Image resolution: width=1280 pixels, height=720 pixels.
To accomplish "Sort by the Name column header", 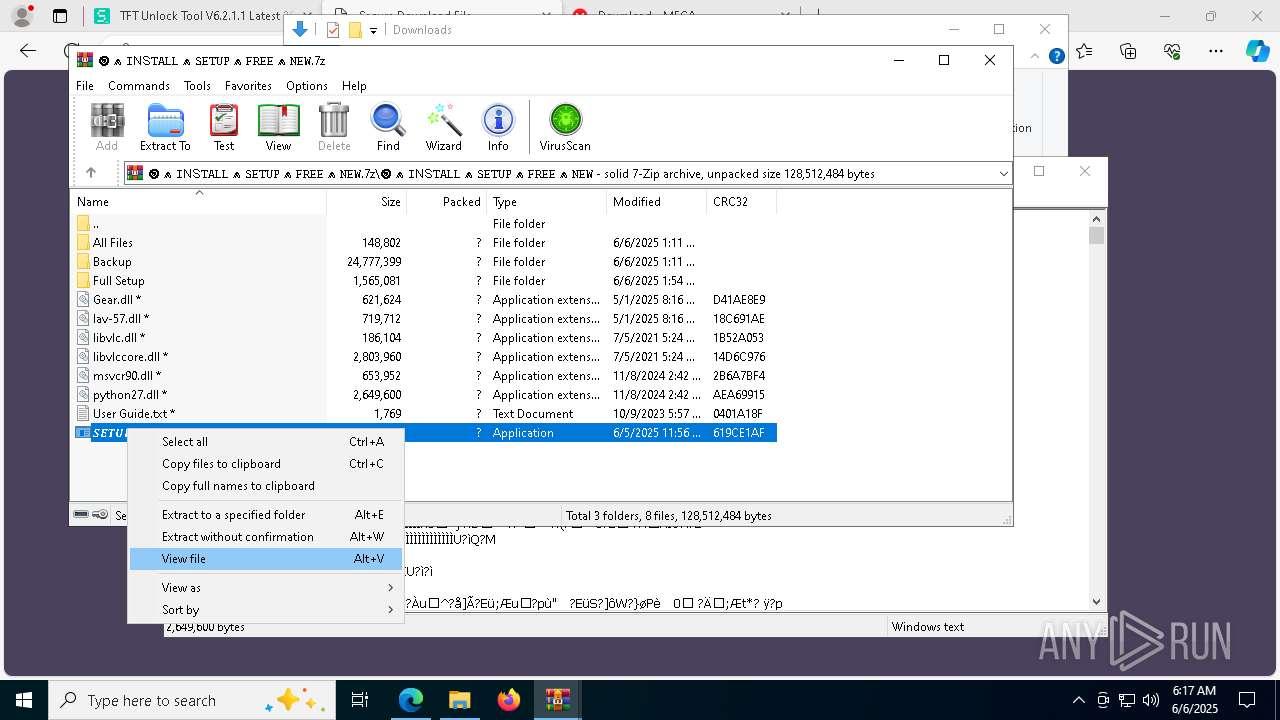I will click(199, 202).
